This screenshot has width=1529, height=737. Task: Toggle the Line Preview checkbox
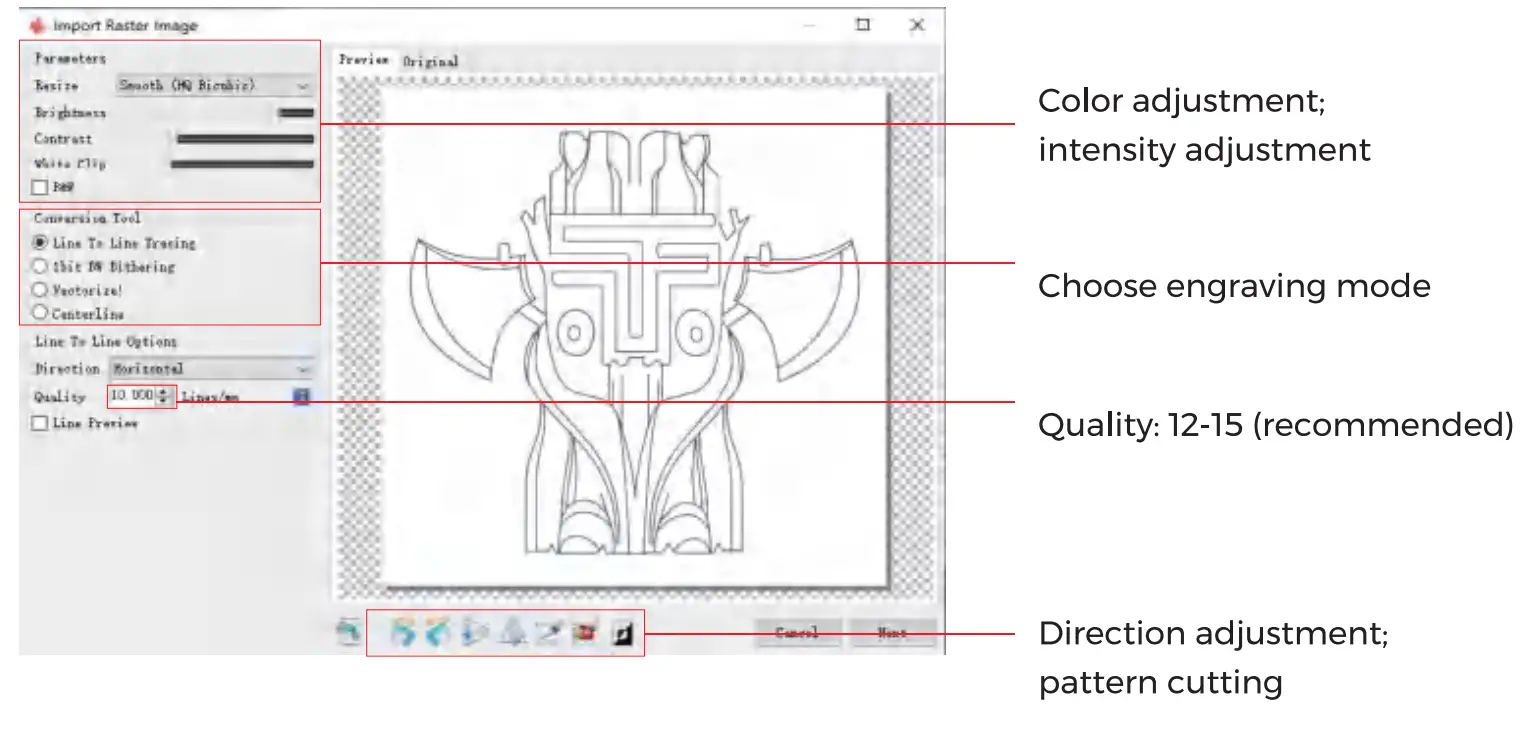click(x=40, y=424)
